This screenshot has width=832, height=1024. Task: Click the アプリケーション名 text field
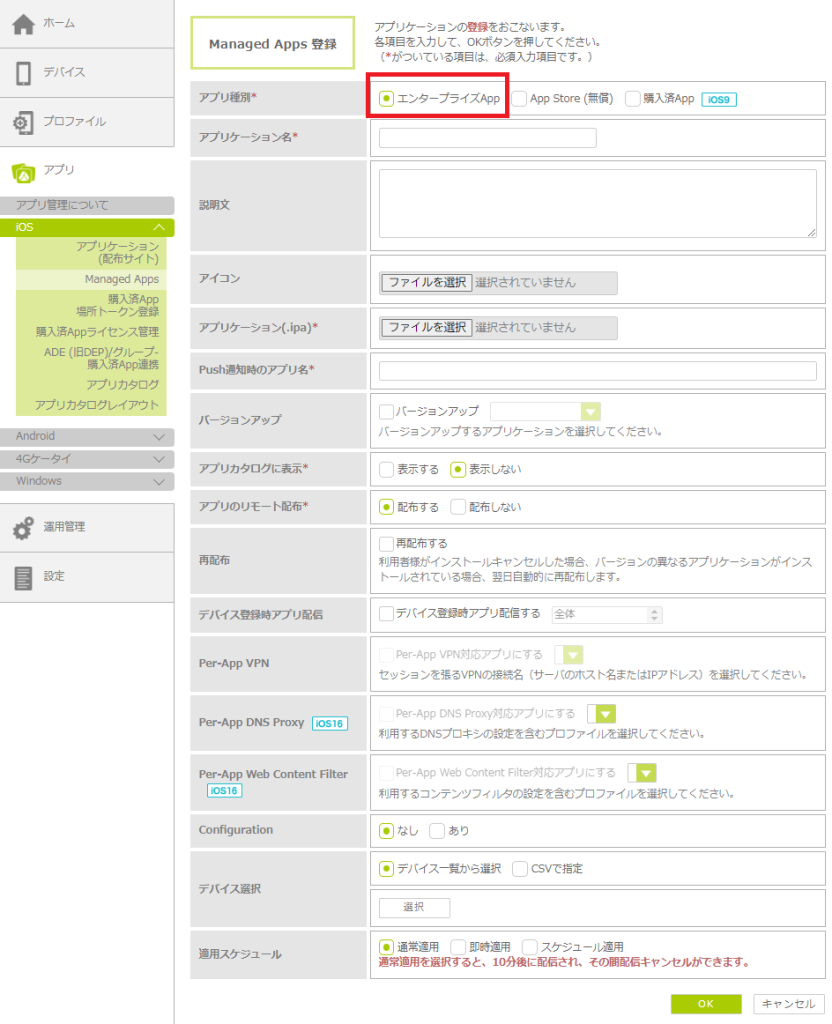488,138
